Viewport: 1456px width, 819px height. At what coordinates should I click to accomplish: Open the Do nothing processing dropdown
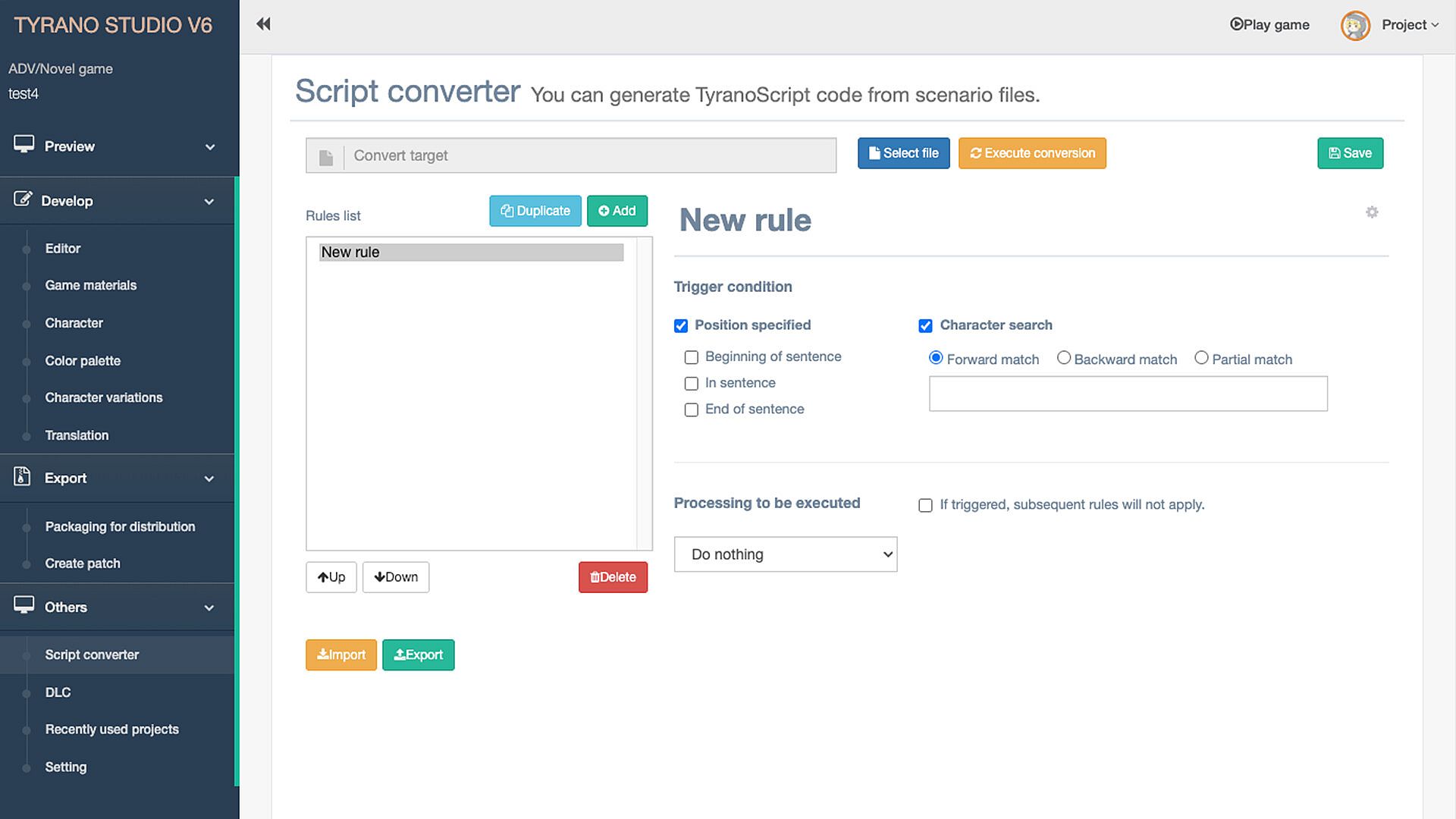pyautogui.click(x=785, y=554)
